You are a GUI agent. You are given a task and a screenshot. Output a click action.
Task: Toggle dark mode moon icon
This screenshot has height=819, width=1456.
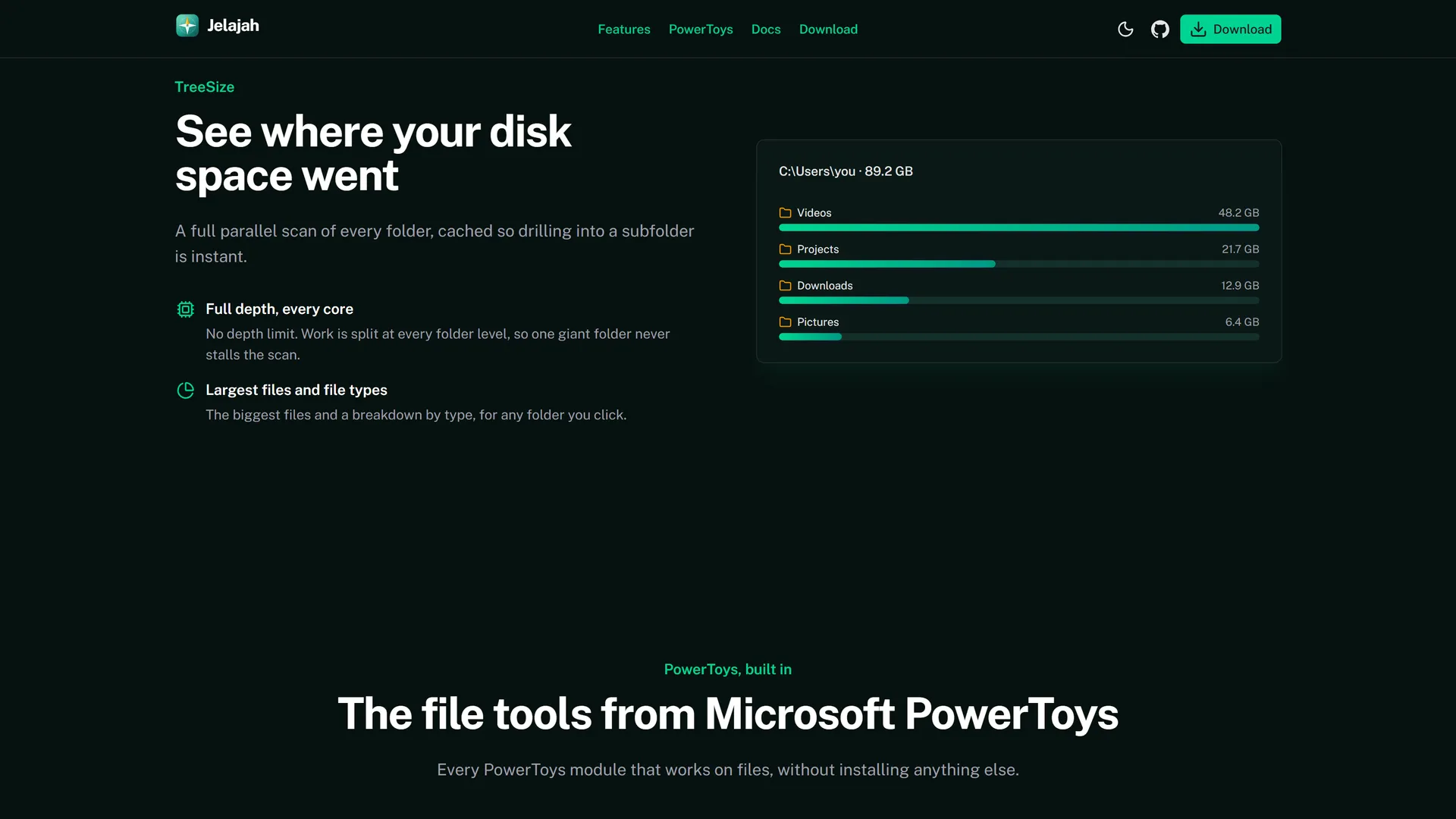(1125, 30)
